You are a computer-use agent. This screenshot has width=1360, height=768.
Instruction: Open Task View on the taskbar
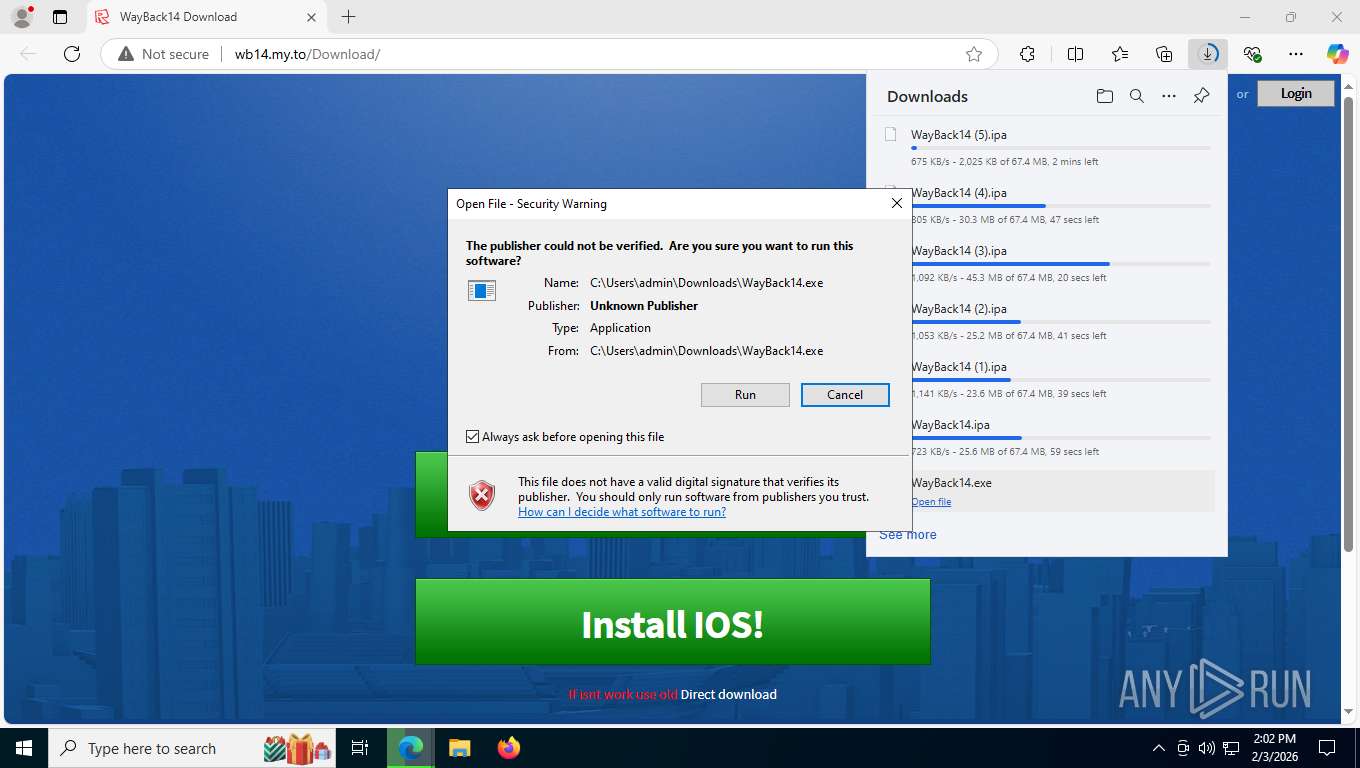(360, 748)
